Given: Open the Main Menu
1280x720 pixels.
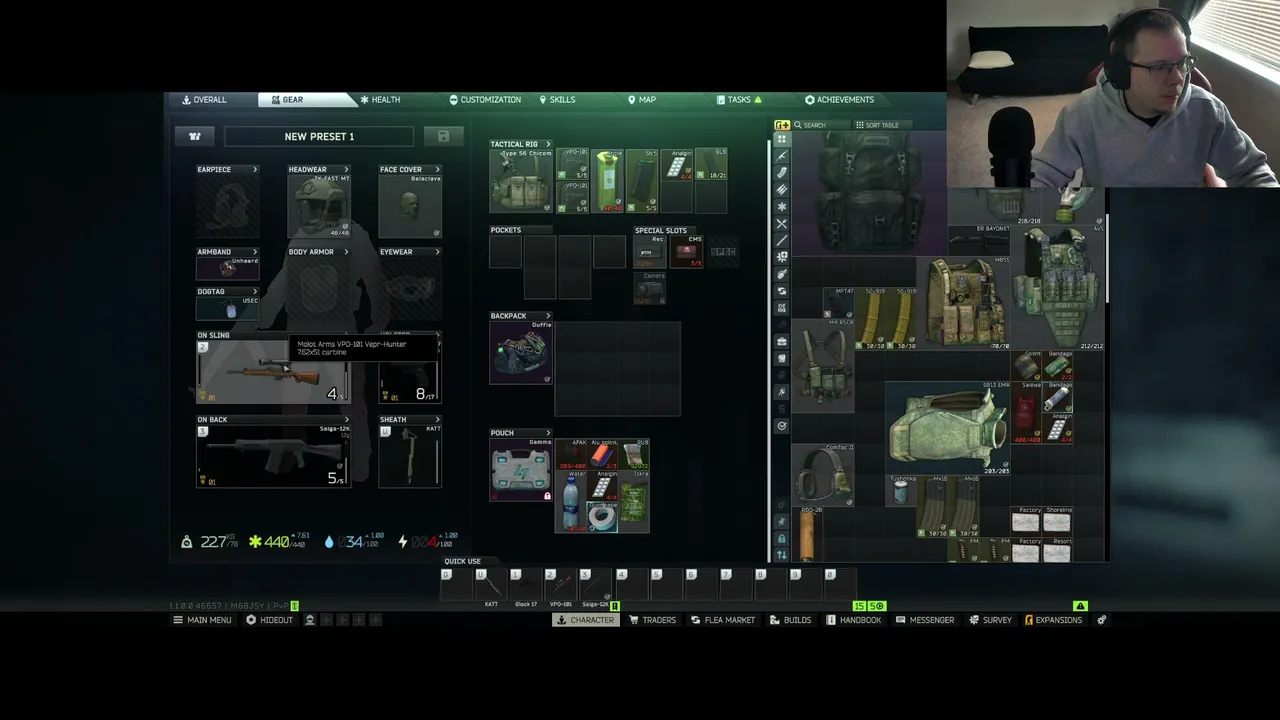Looking at the screenshot, I should [203, 620].
